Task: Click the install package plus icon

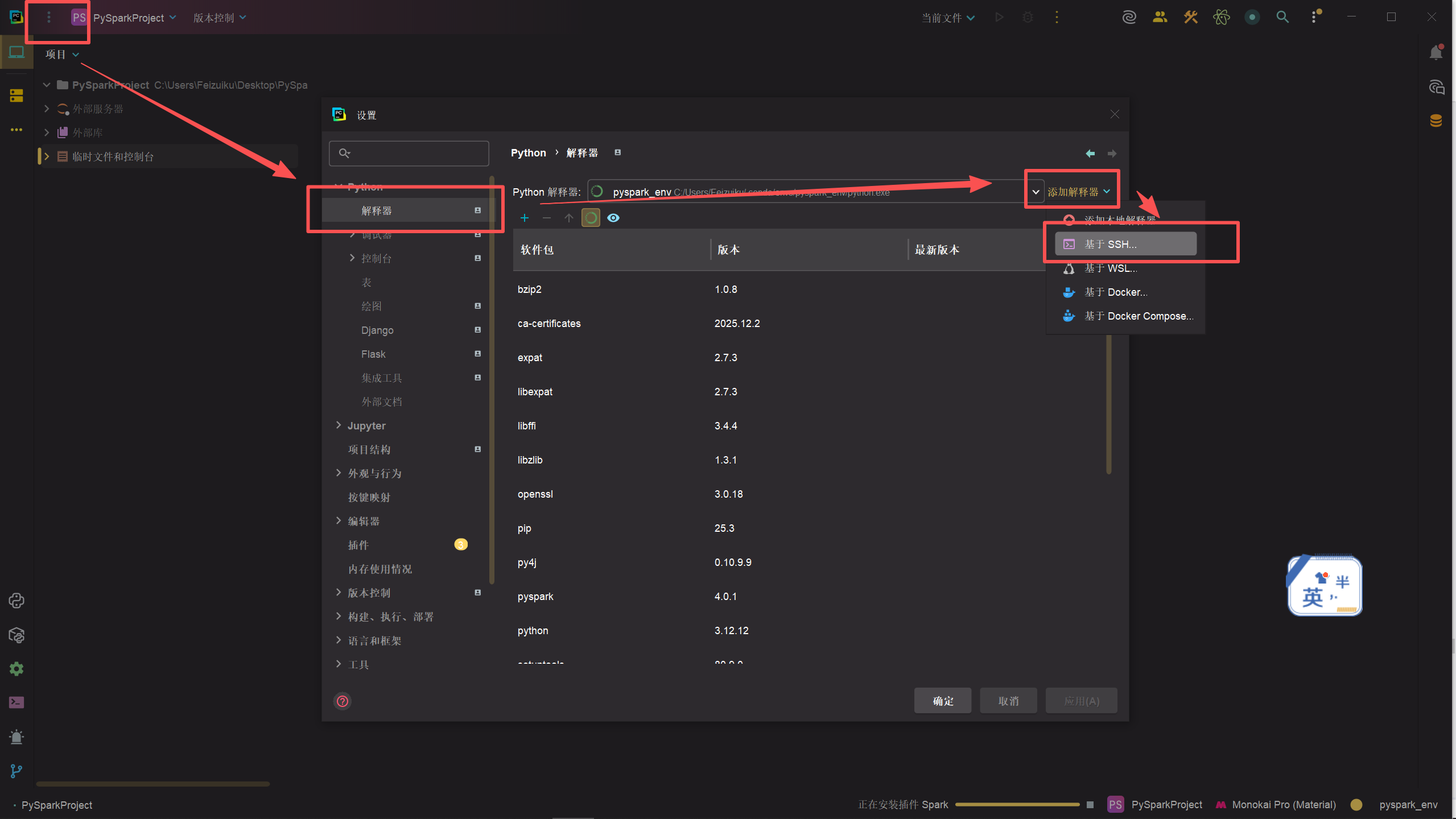Action: (x=525, y=218)
